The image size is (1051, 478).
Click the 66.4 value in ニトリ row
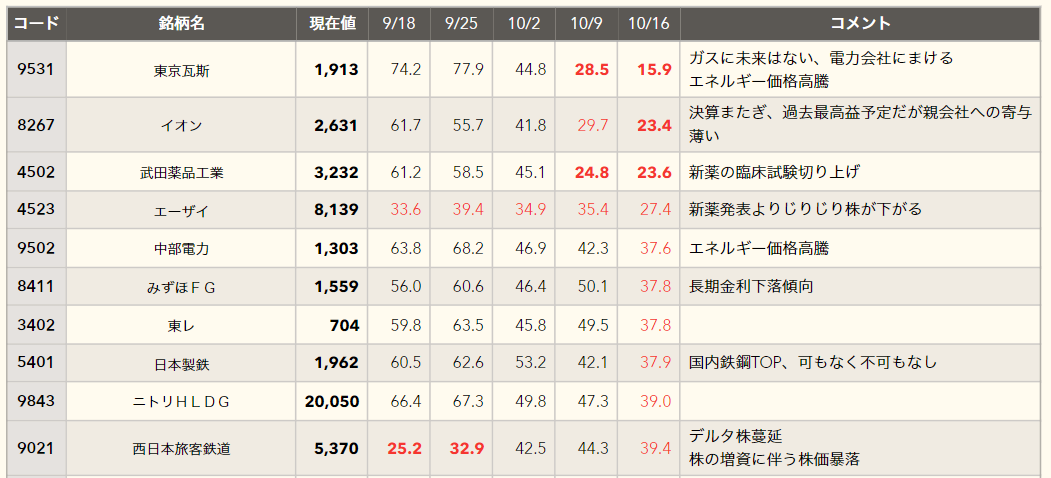pos(406,402)
